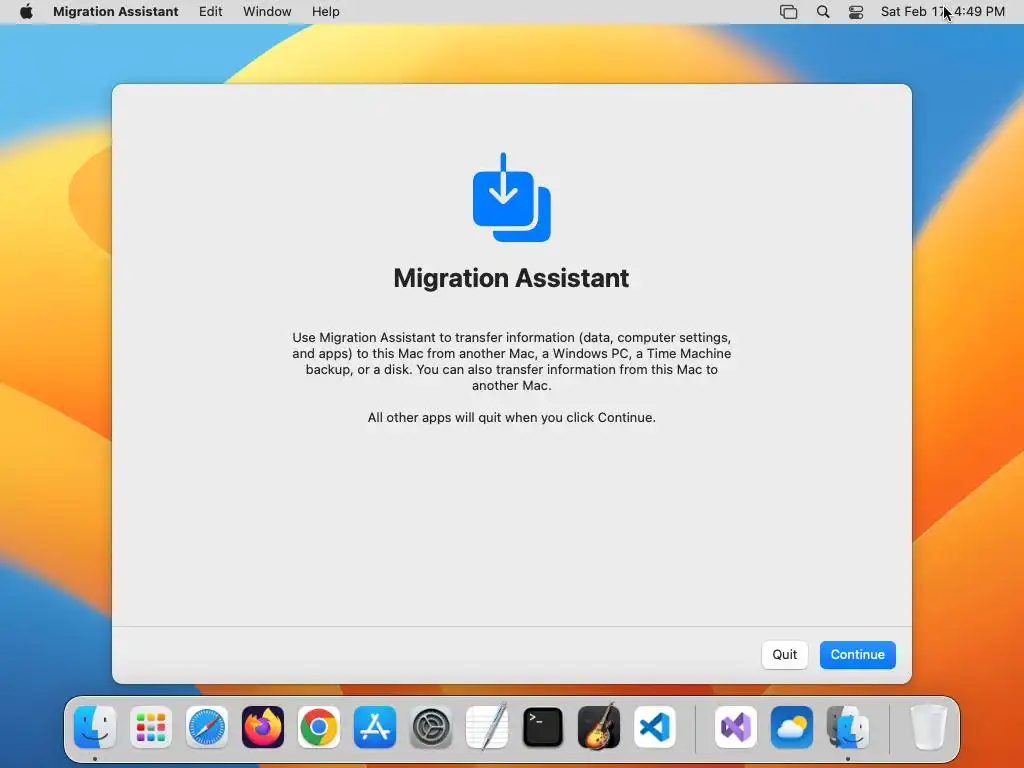
Task: Open Launchpad from the Dock
Action: pyautogui.click(x=151, y=727)
